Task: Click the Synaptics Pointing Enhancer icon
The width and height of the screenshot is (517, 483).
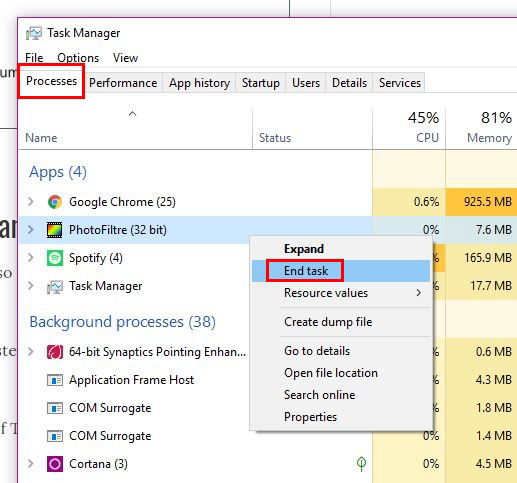Action: 55,352
